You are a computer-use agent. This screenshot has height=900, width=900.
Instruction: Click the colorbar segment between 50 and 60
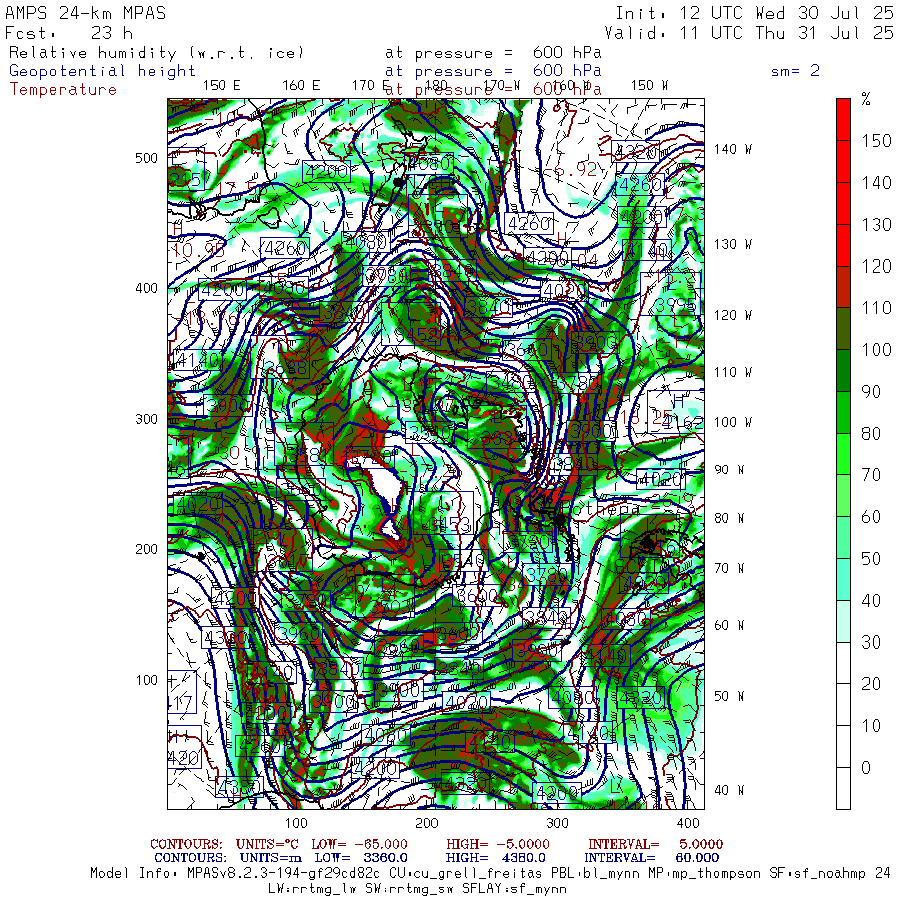tap(843, 538)
